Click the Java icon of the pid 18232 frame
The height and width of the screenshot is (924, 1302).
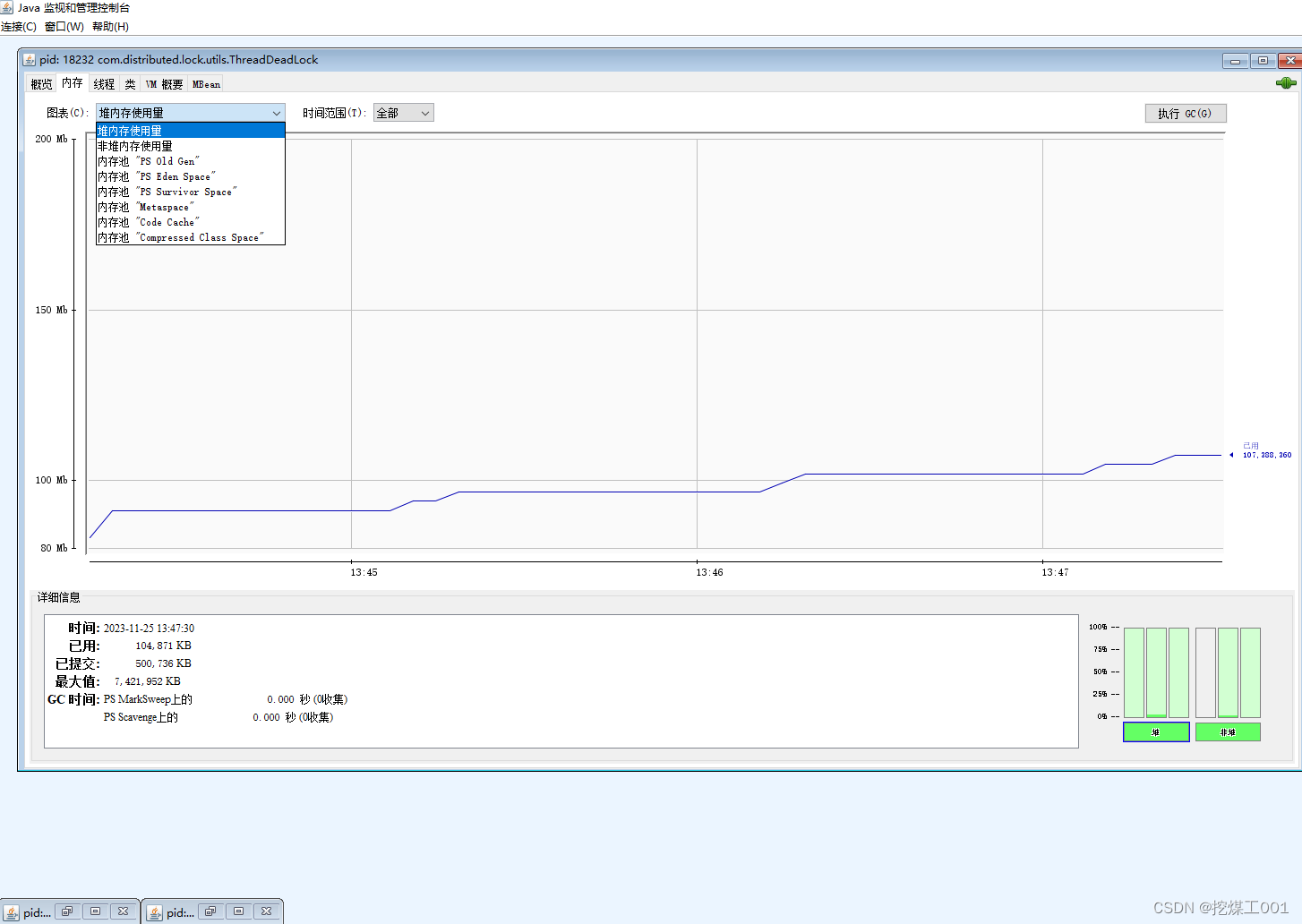click(30, 60)
